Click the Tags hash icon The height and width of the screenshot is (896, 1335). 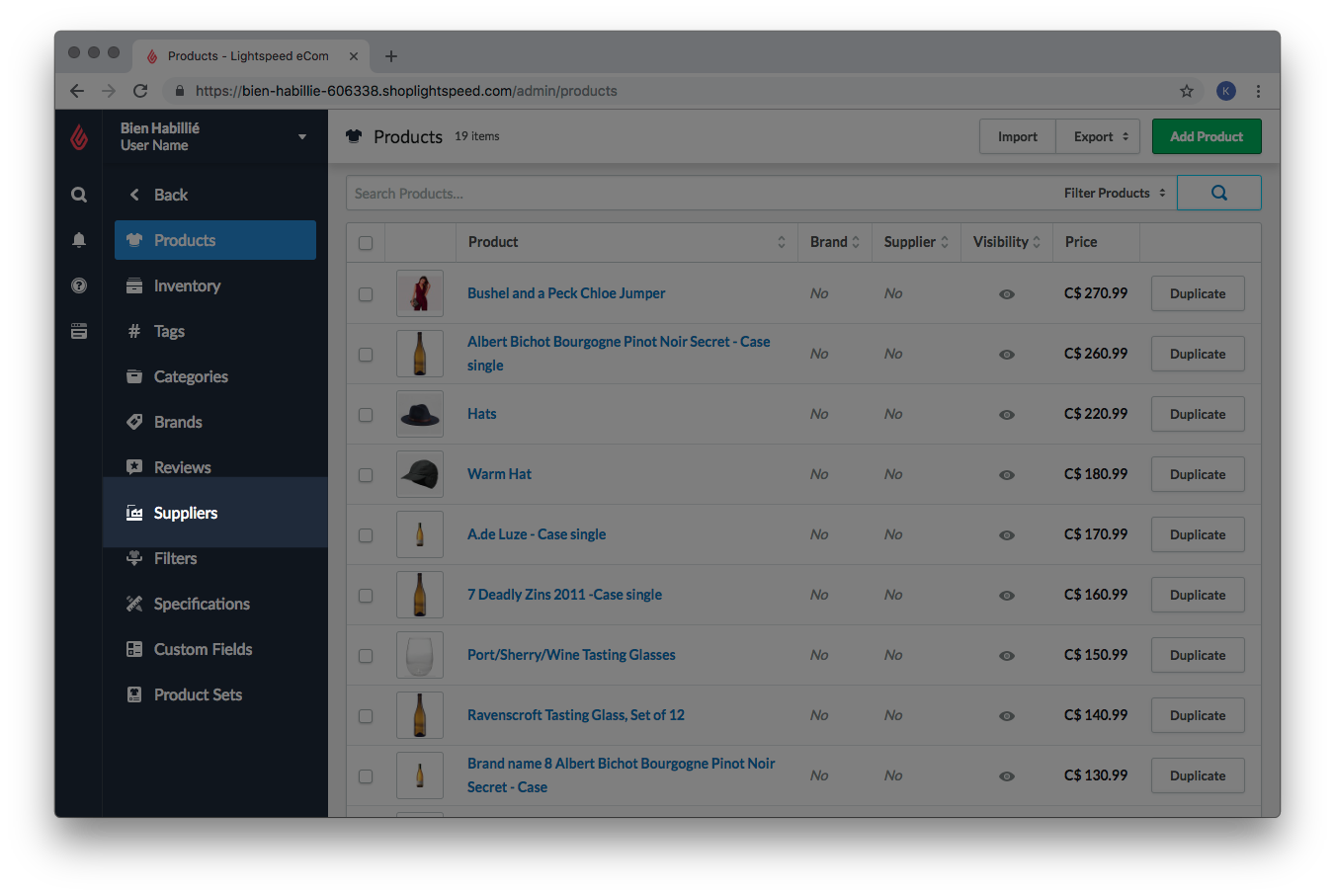(134, 331)
